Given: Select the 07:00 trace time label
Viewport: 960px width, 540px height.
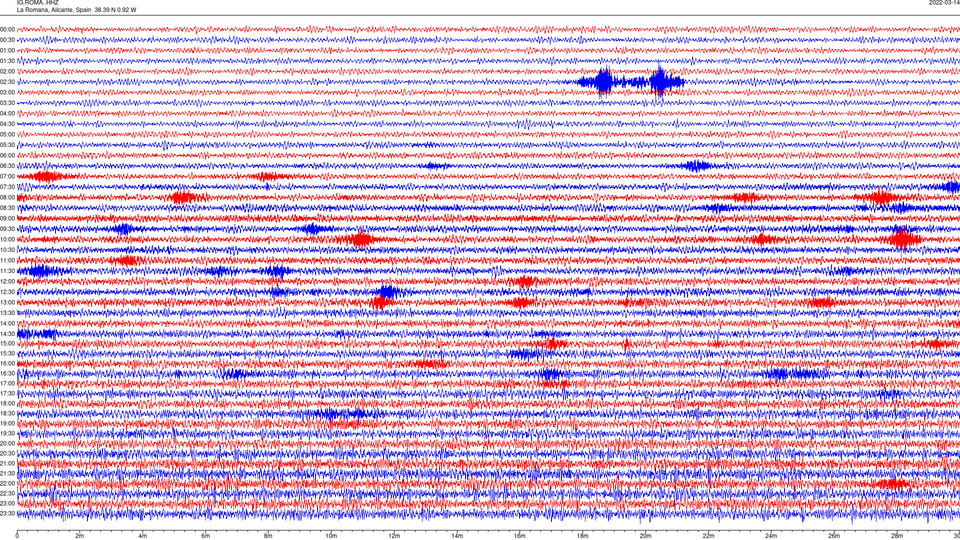Looking at the screenshot, I should 7,176.
